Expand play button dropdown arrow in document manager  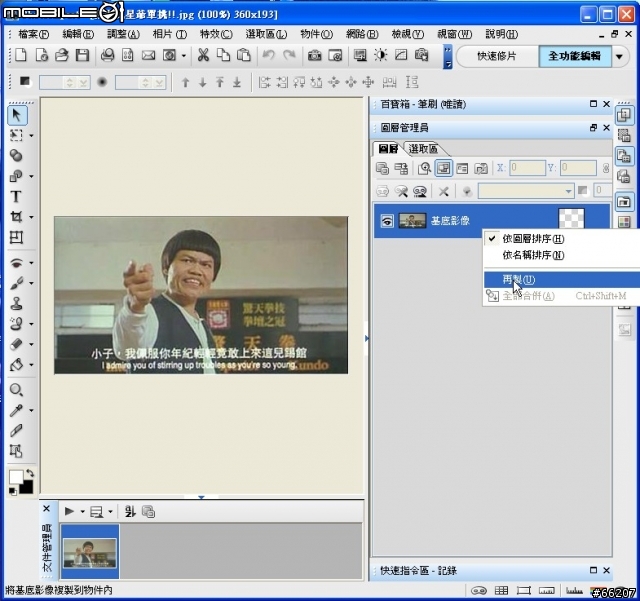82,512
